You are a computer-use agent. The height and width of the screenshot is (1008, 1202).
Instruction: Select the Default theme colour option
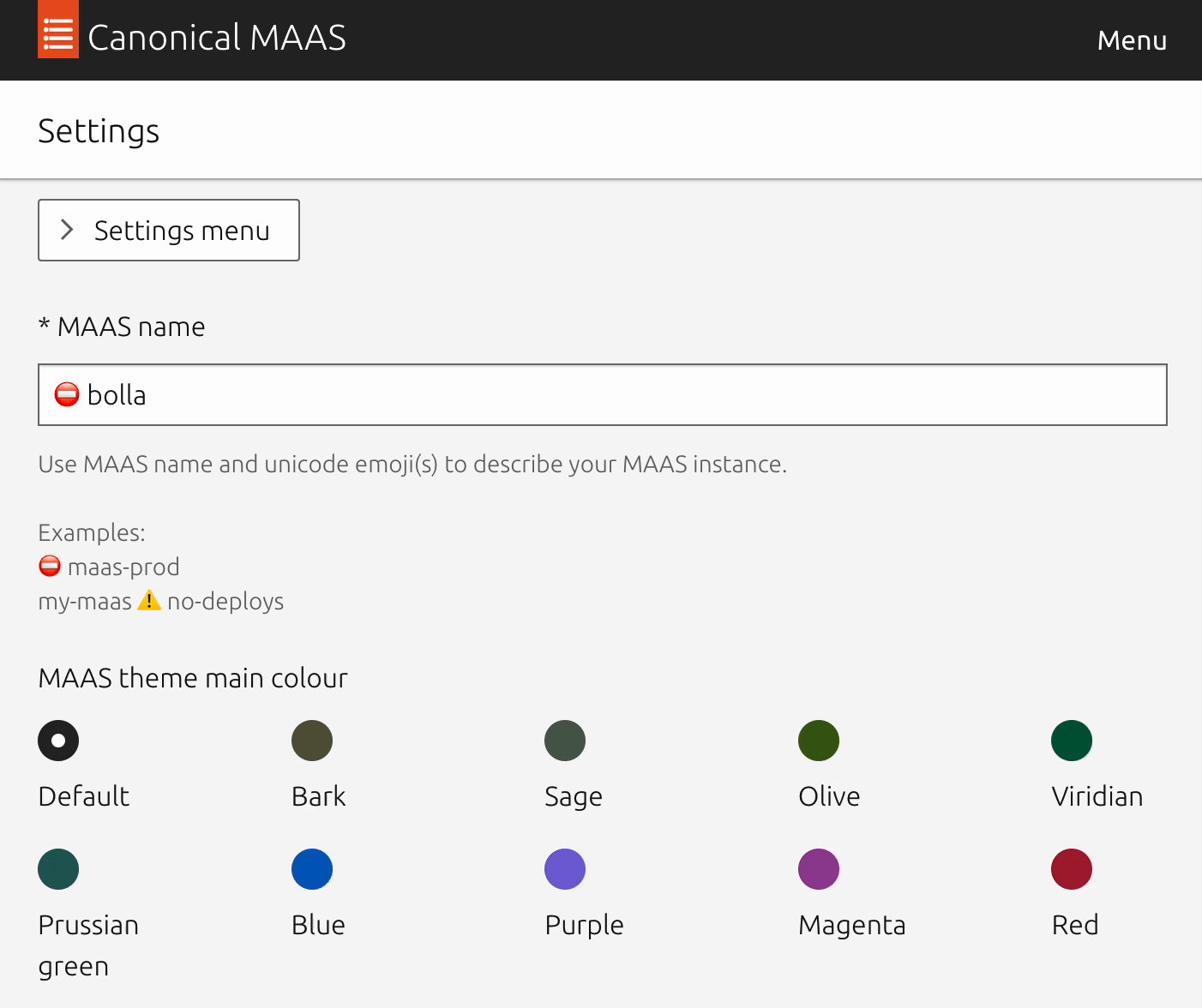click(x=57, y=740)
